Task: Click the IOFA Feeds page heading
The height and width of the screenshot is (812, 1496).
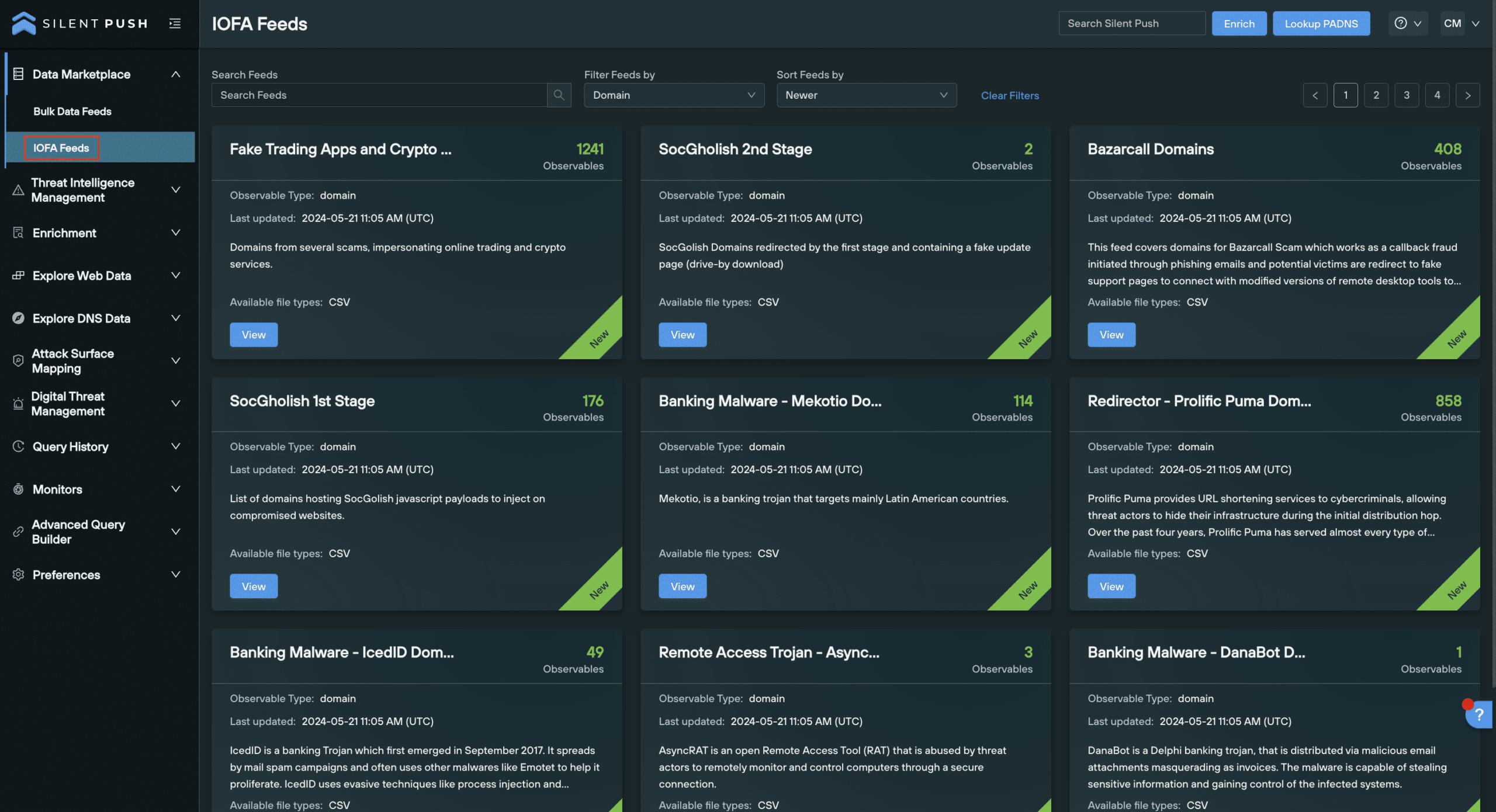Action: click(259, 23)
